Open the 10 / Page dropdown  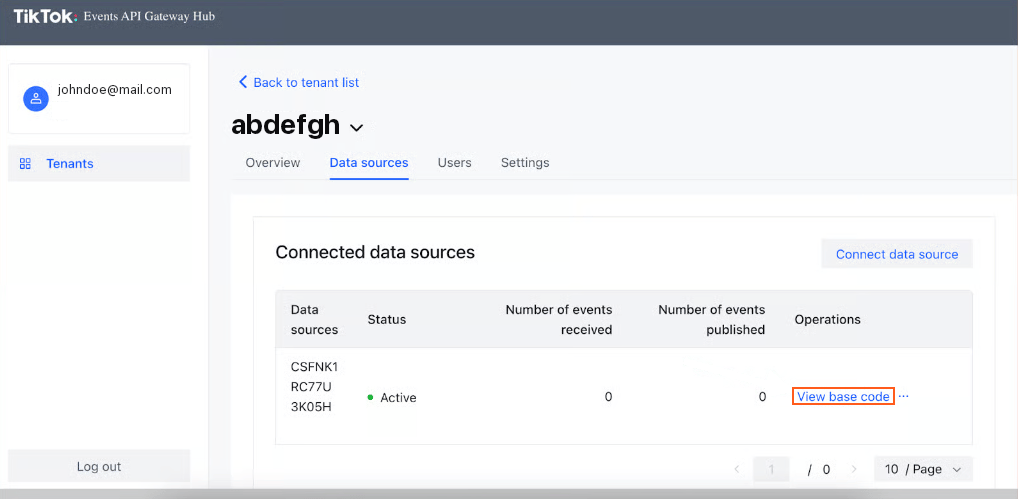[x=923, y=469]
